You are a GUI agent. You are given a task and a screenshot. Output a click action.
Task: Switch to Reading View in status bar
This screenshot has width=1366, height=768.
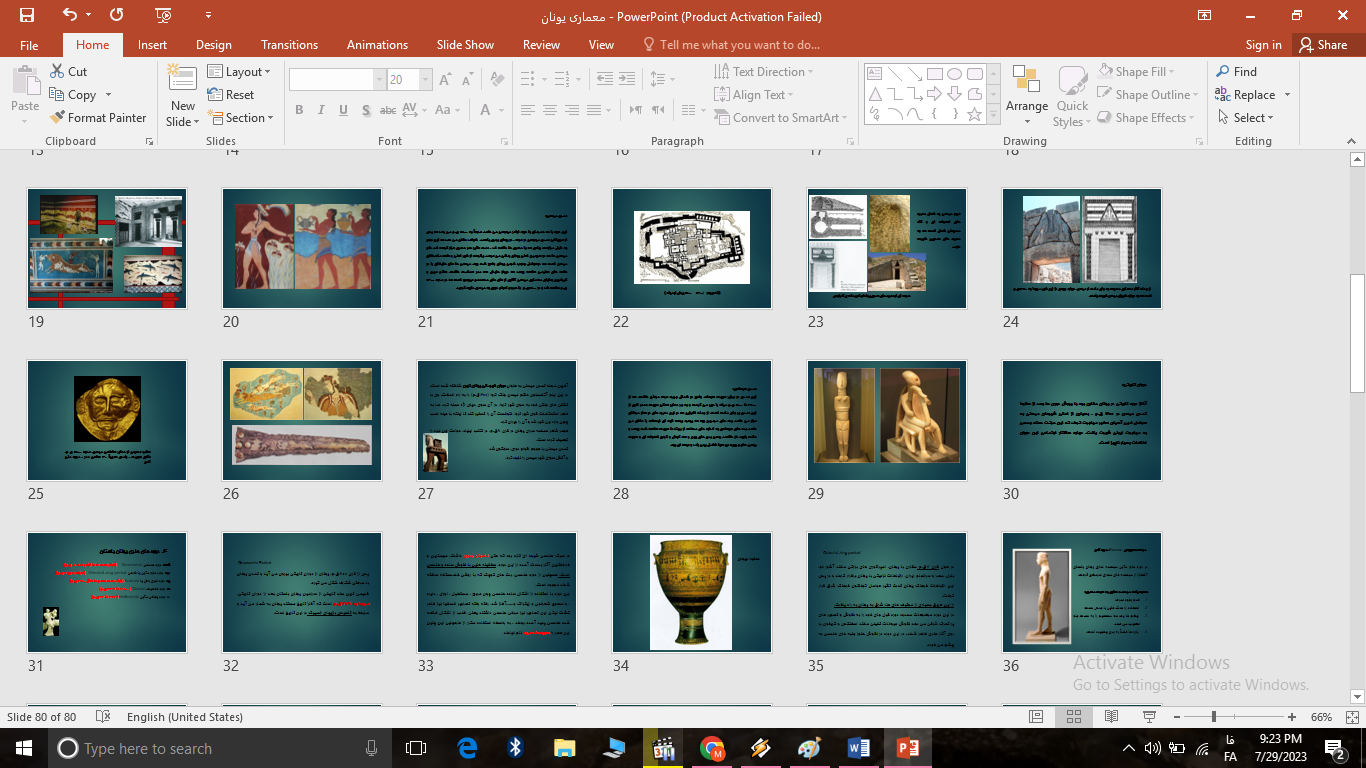pyautogui.click(x=1111, y=717)
